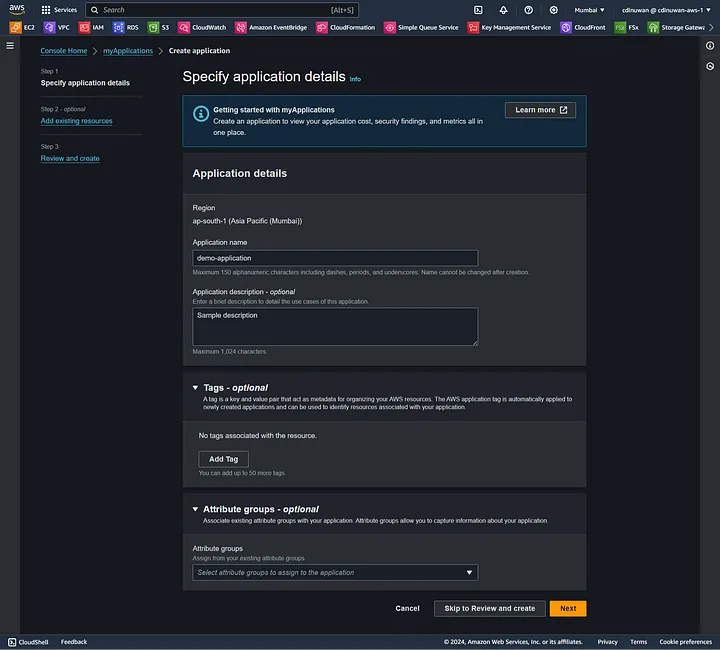720x650 pixels.
Task: Click the Add Tag button
Action: [224, 459]
